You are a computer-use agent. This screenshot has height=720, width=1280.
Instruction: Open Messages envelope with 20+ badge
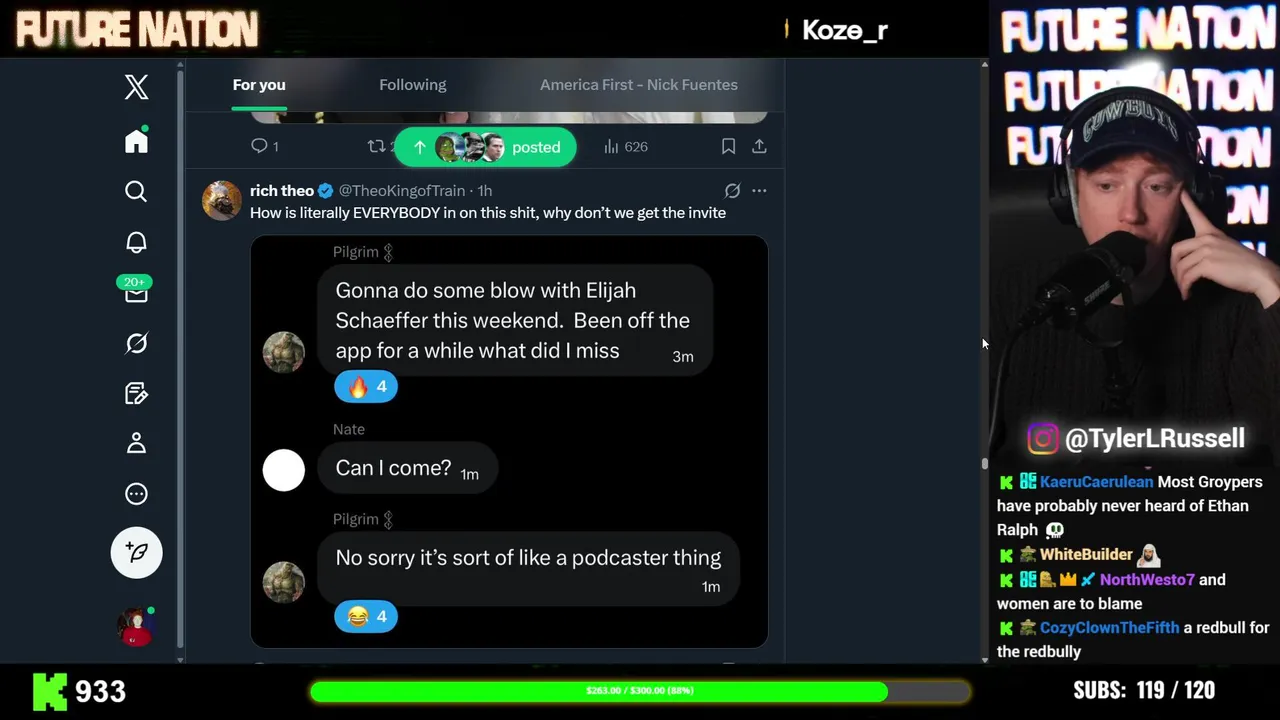[x=136, y=291]
